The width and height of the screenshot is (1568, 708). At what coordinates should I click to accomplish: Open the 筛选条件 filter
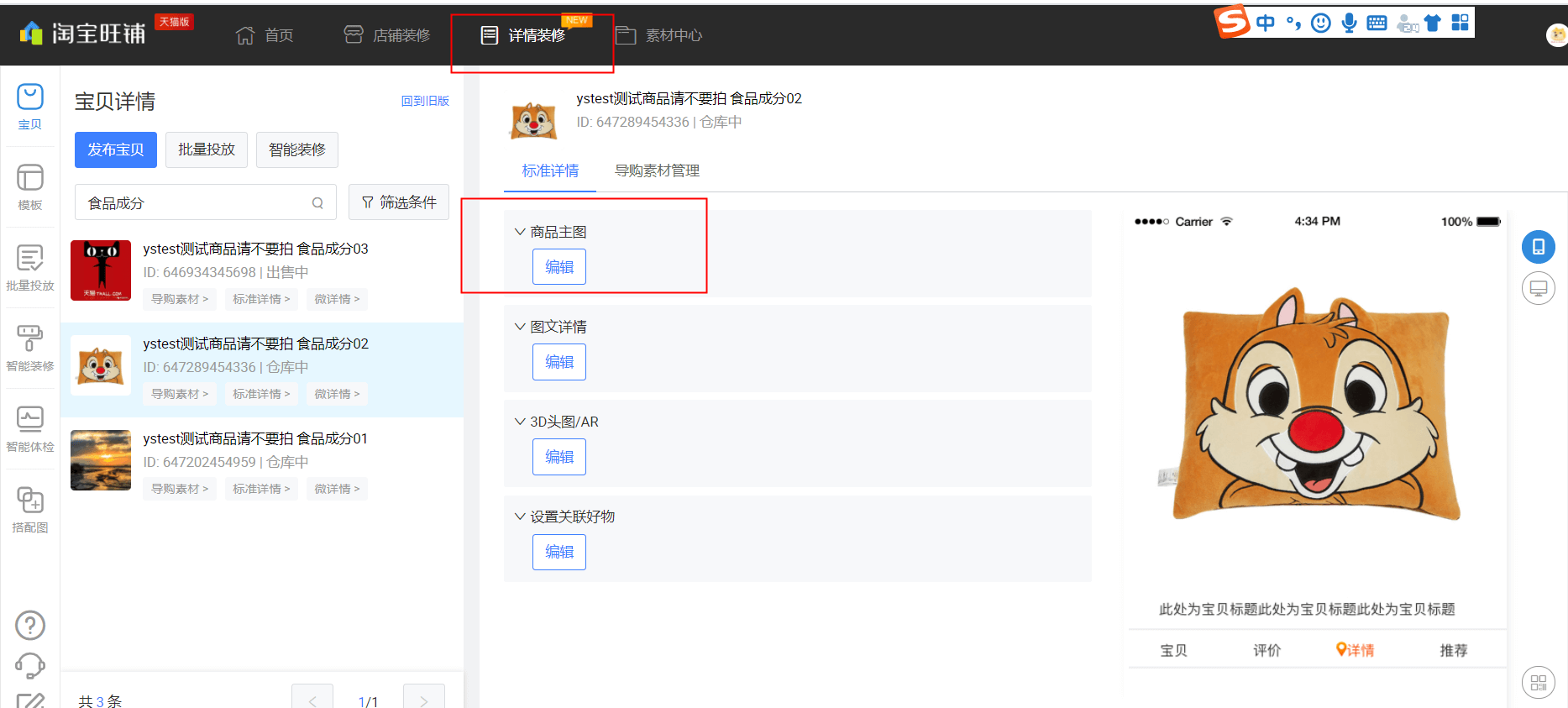point(399,202)
